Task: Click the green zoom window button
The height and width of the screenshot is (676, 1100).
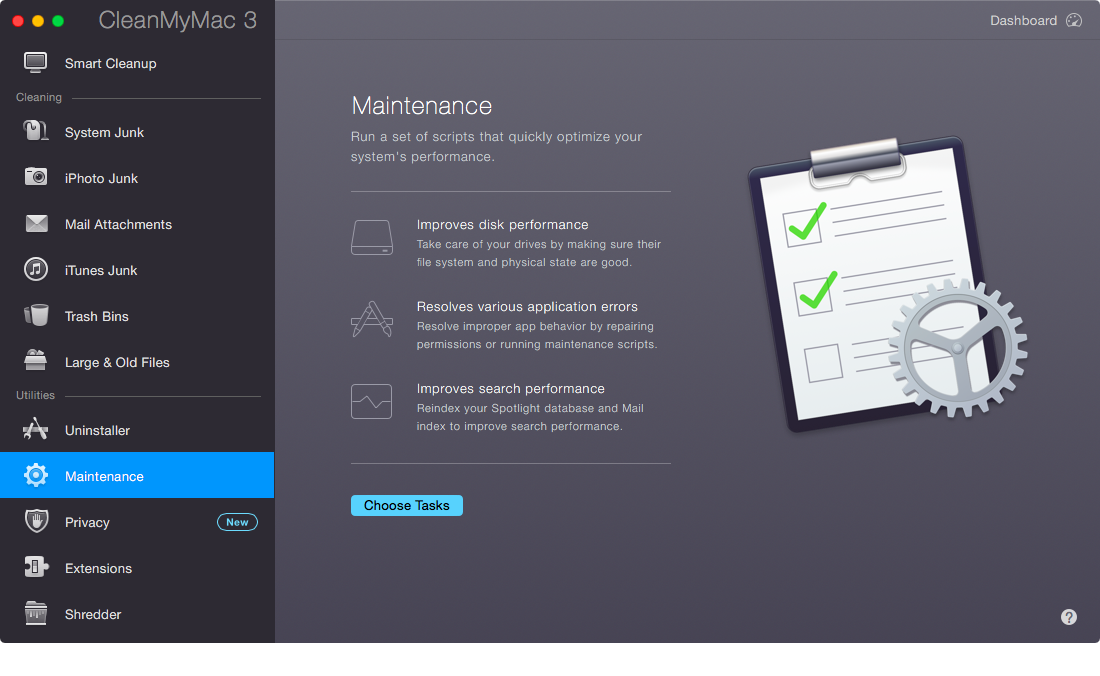Action: click(x=58, y=21)
